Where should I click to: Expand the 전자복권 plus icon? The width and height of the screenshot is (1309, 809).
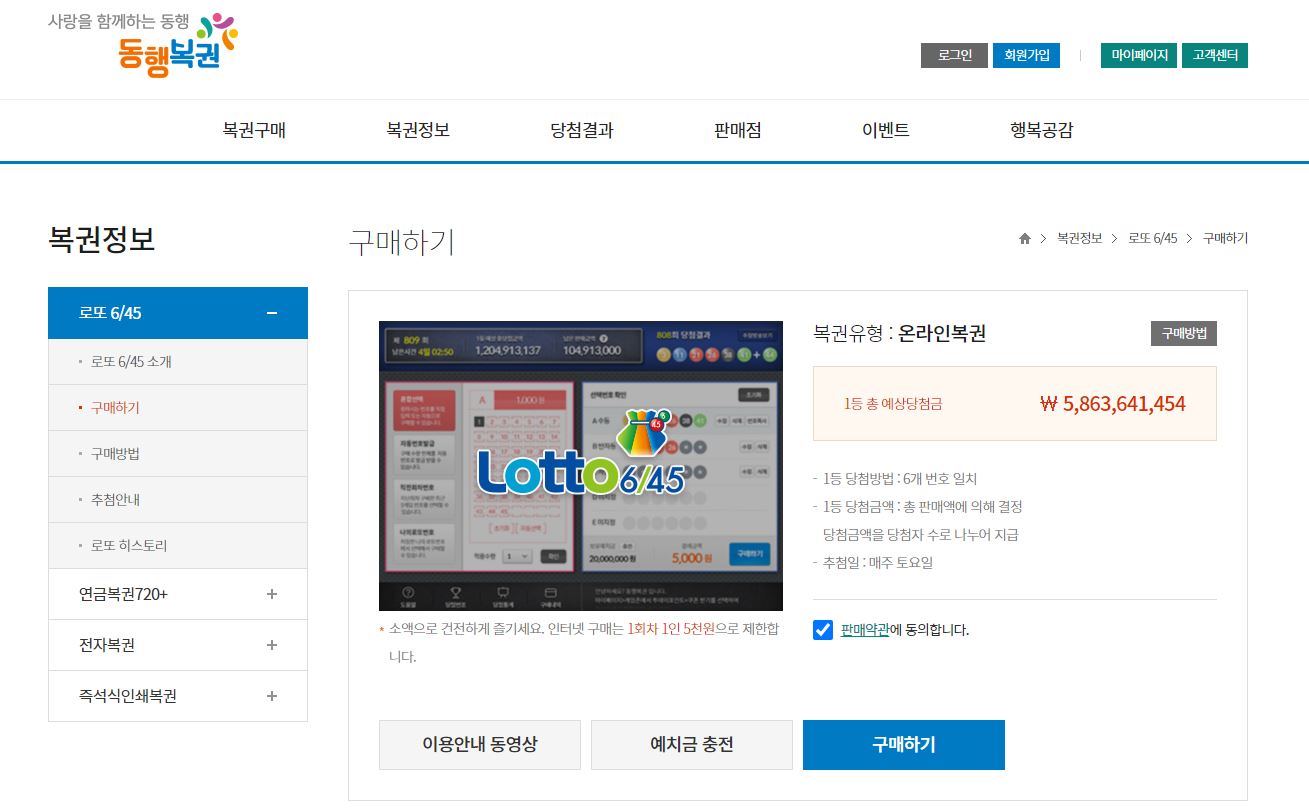pyautogui.click(x=272, y=645)
